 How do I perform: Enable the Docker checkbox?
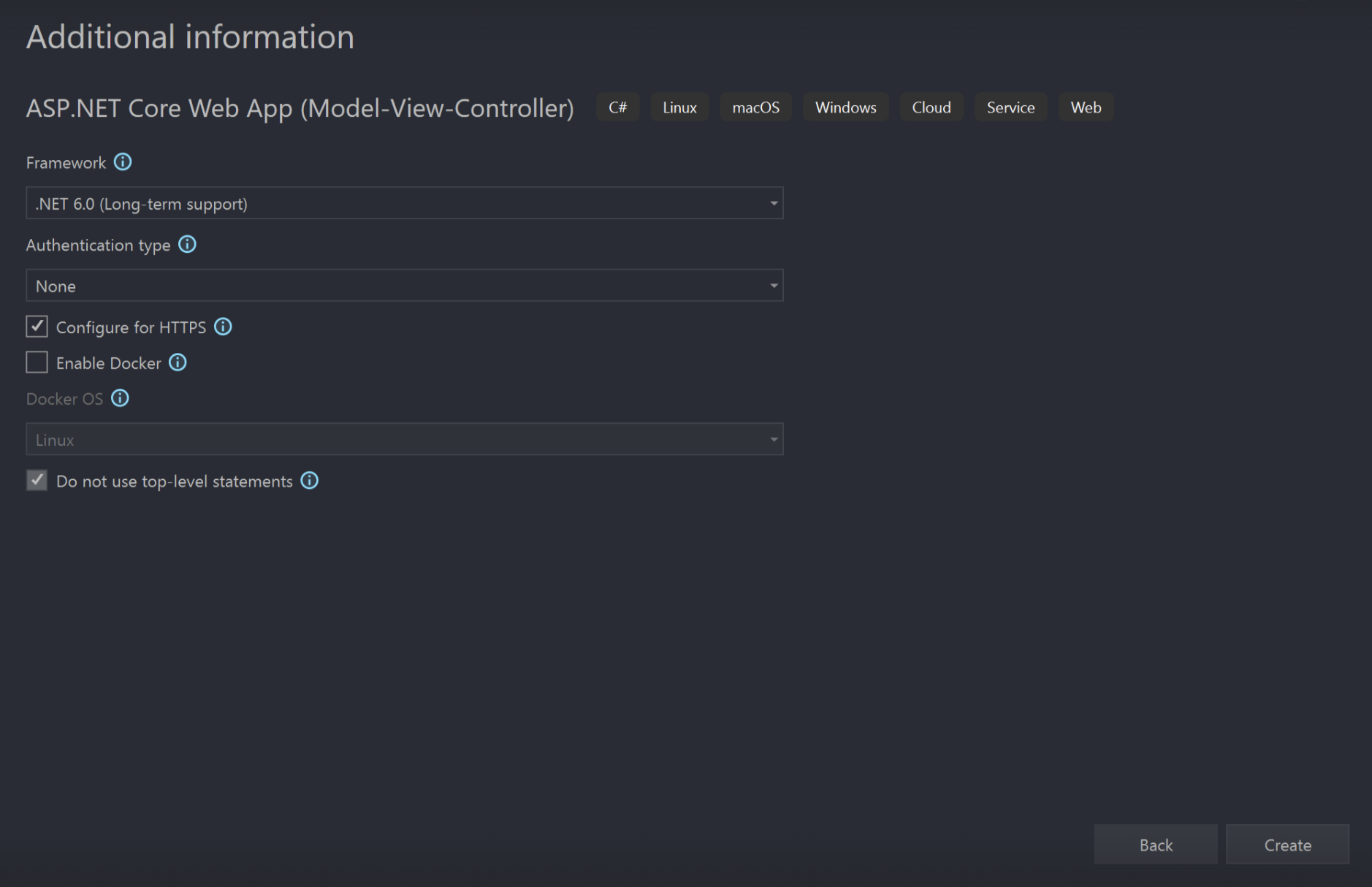[36, 362]
